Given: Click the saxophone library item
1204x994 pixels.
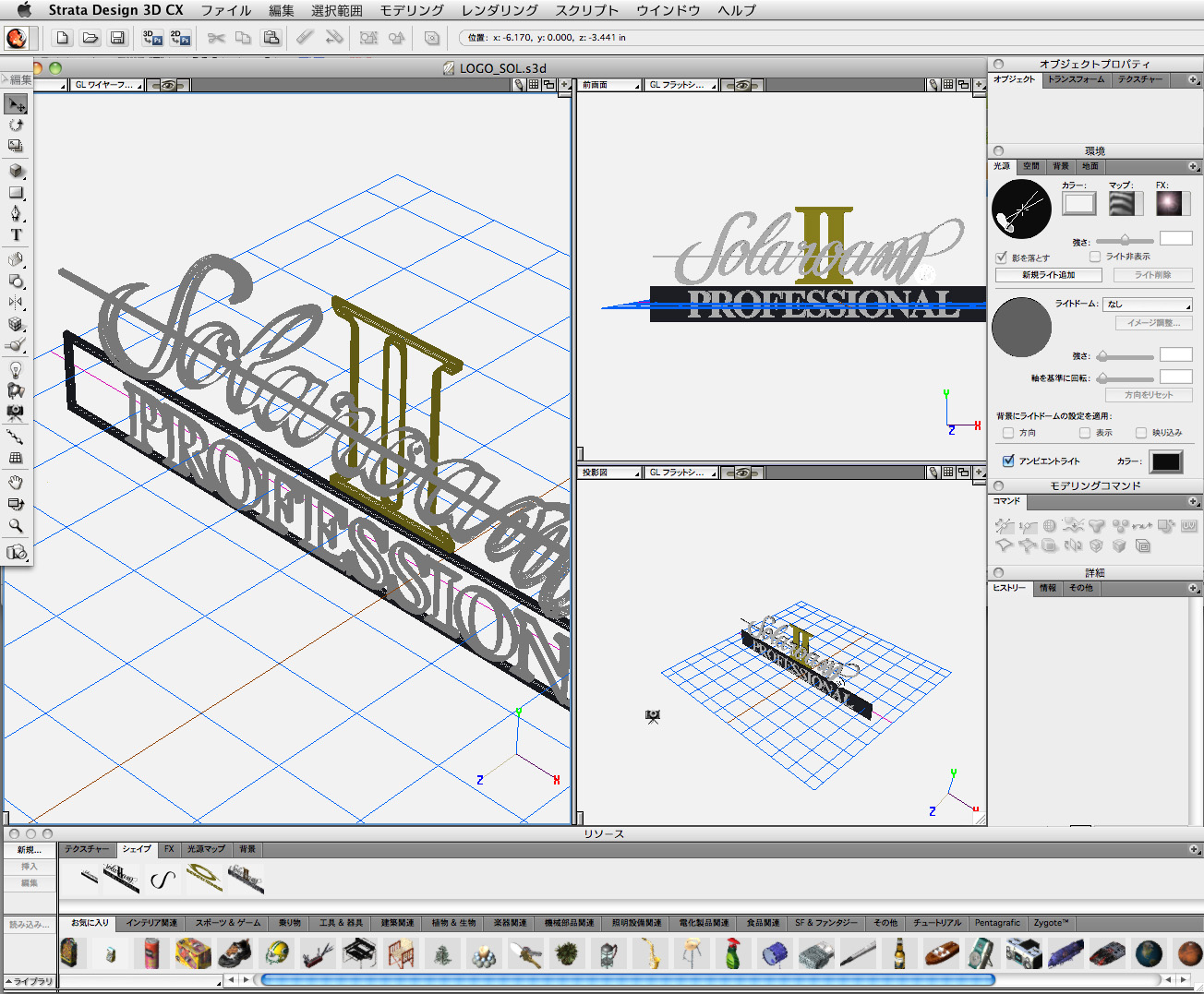Looking at the screenshot, I should point(650,952).
